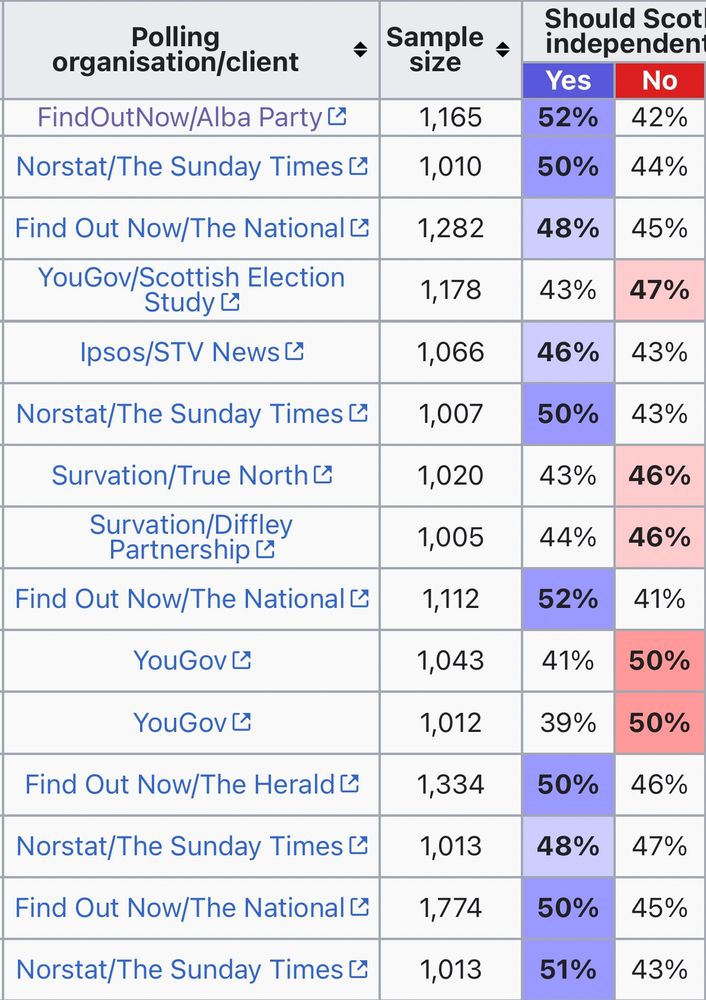Click the external-link icon in the 1,007-sample Norstat row
Screen dimensions: 706x1000
point(358,413)
